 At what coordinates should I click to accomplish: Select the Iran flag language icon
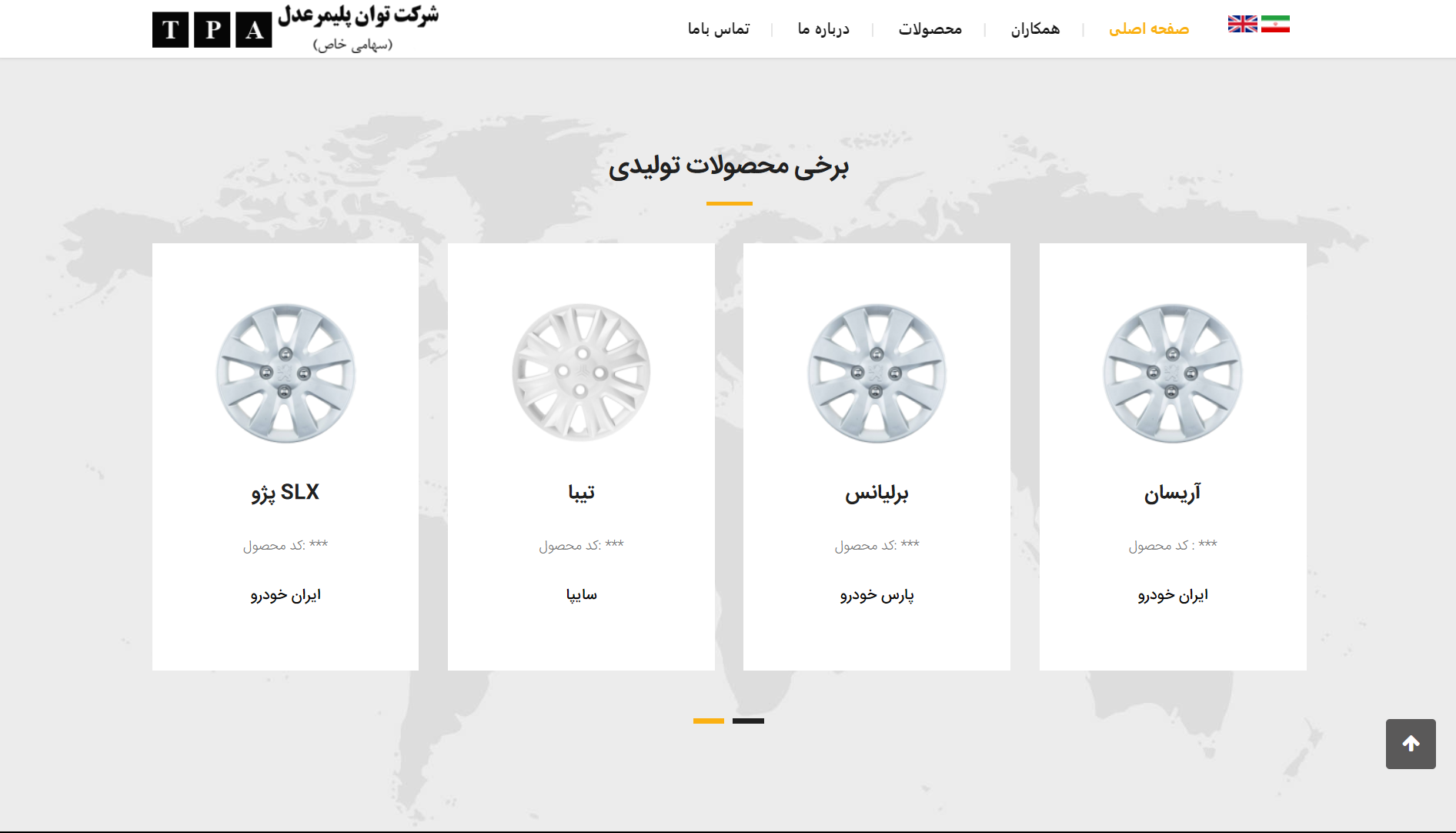click(1275, 24)
